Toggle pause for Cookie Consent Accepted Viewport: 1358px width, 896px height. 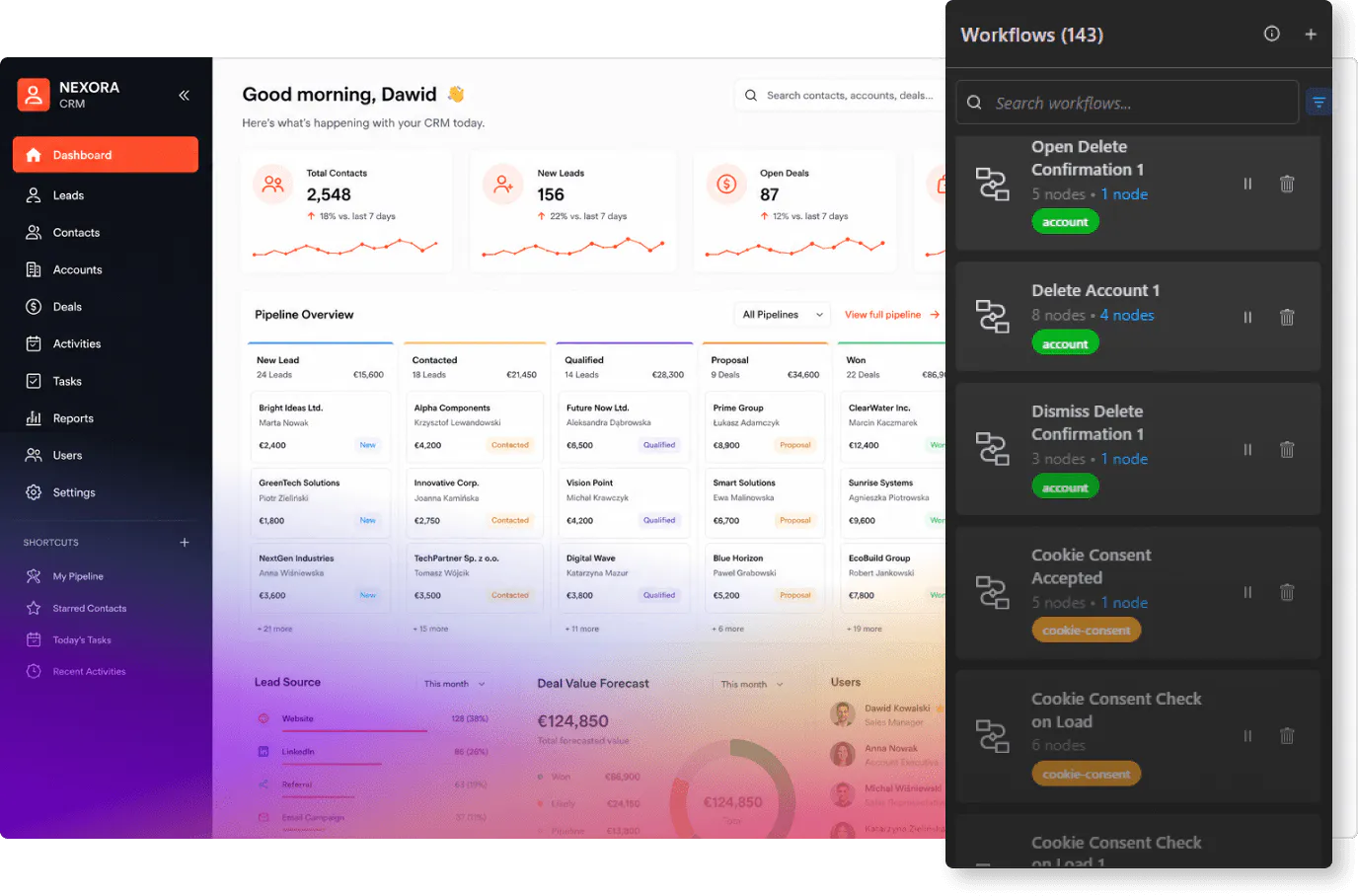click(x=1247, y=592)
